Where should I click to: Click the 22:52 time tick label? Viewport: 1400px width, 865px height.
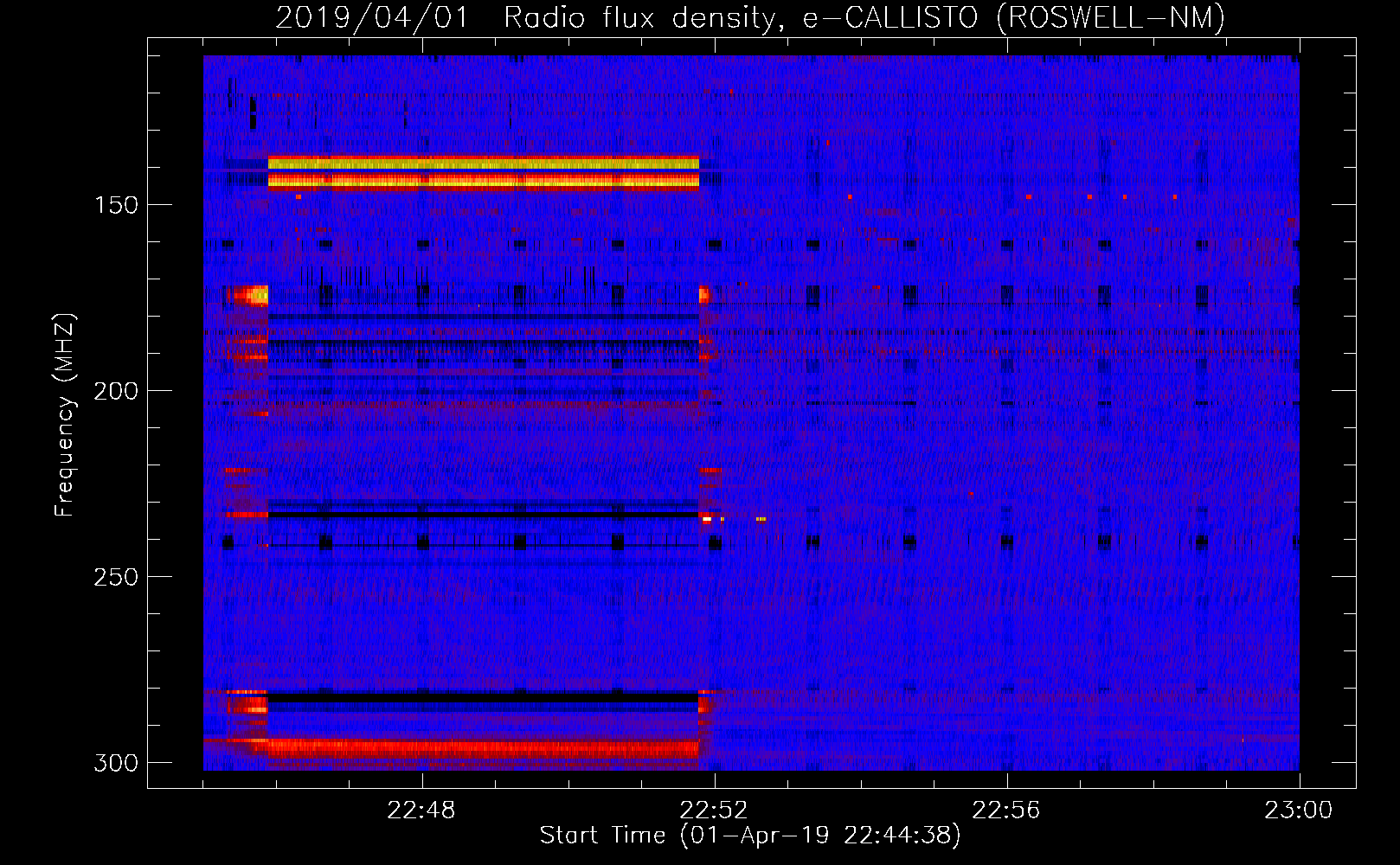(714, 811)
